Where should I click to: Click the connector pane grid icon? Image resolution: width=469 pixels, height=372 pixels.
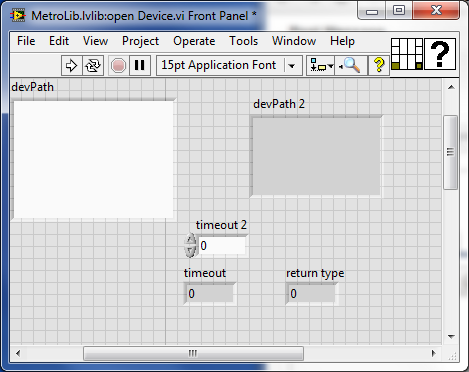point(407,54)
